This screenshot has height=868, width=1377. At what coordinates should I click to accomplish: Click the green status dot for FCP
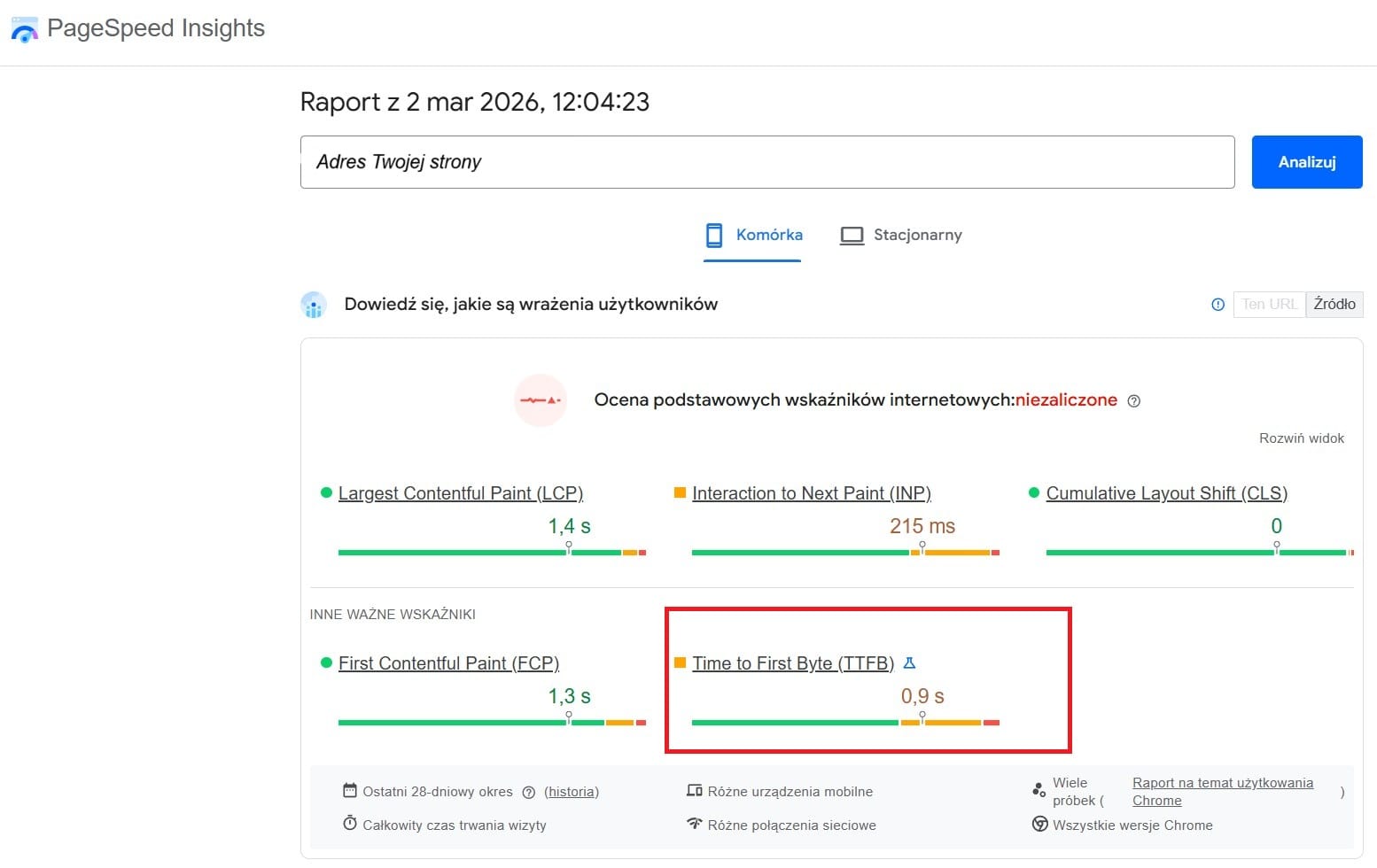(326, 663)
